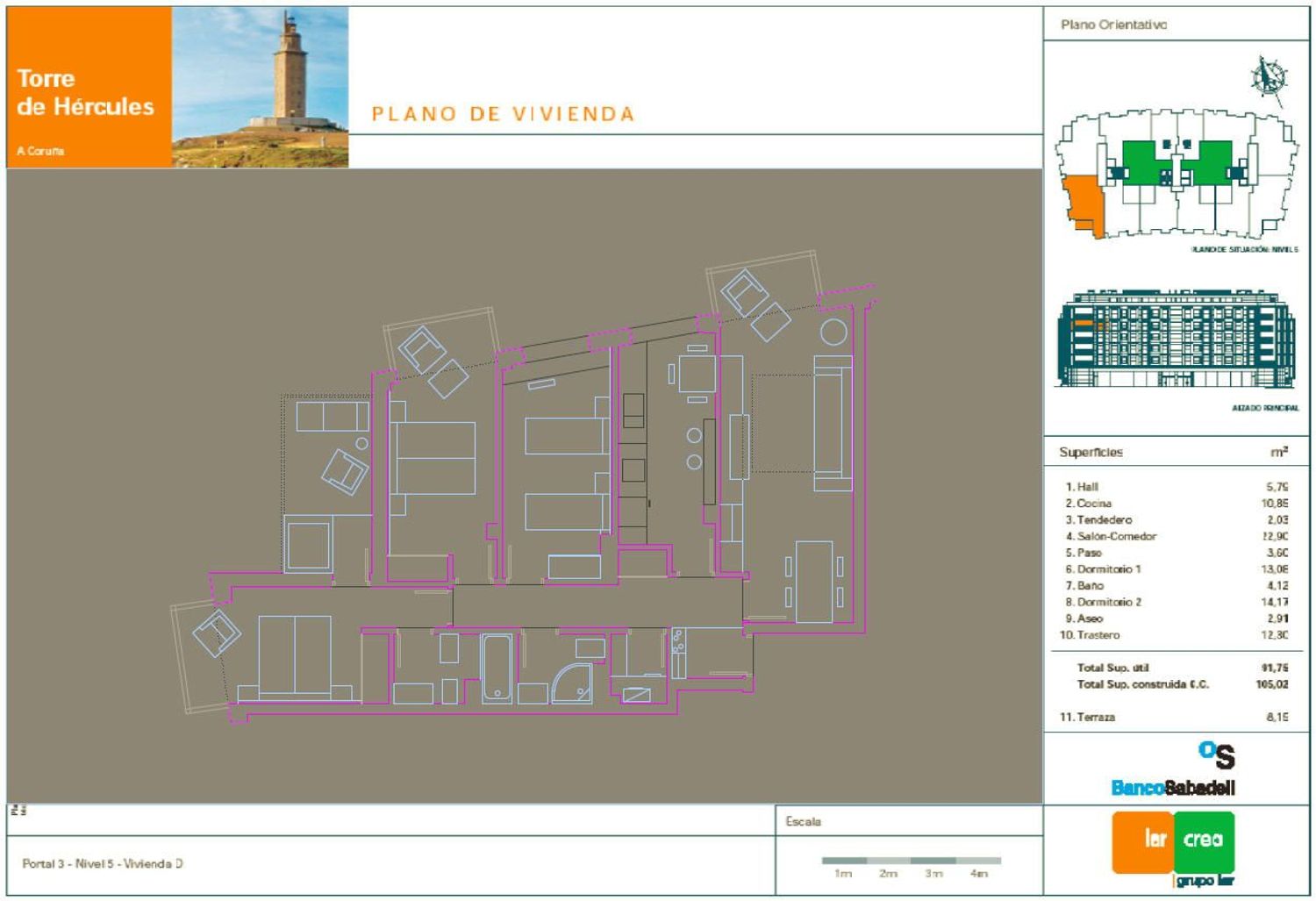Click the kitchen stove burners symbol
The width and height of the screenshot is (1316, 901).
pyautogui.click(x=678, y=641)
